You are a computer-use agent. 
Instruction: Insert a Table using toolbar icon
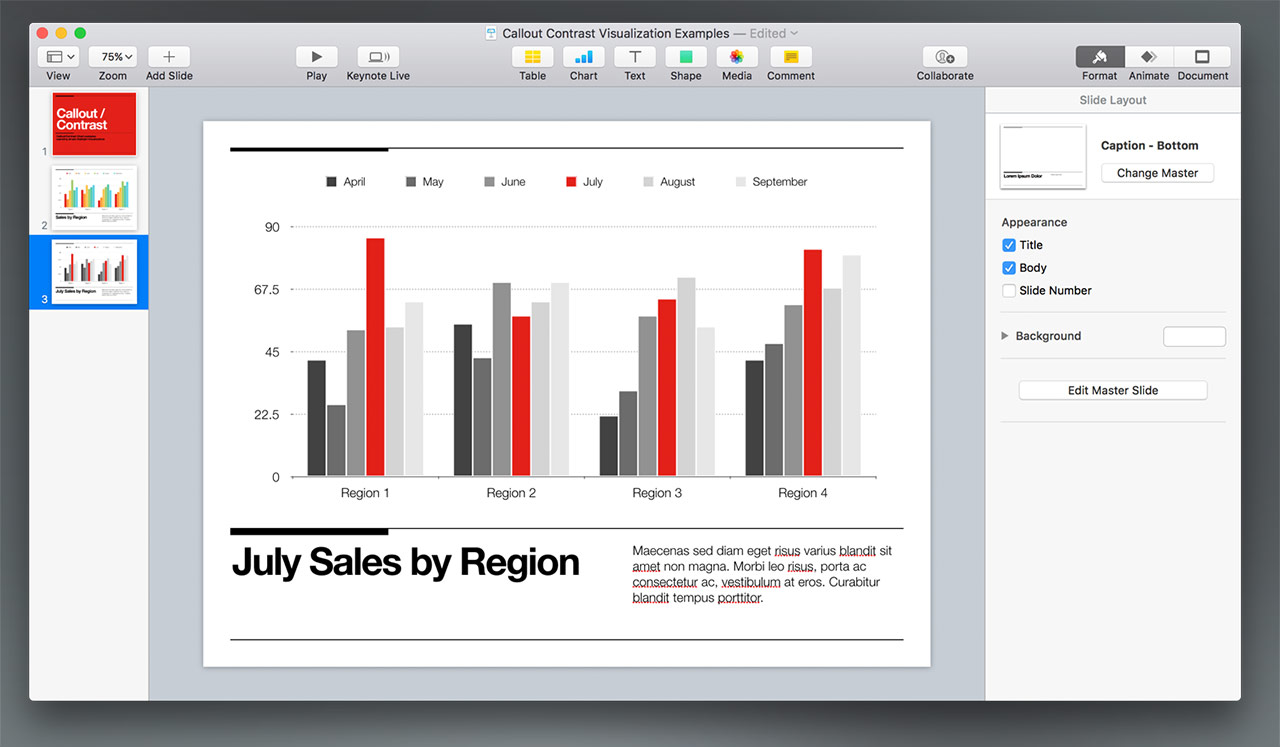[532, 57]
